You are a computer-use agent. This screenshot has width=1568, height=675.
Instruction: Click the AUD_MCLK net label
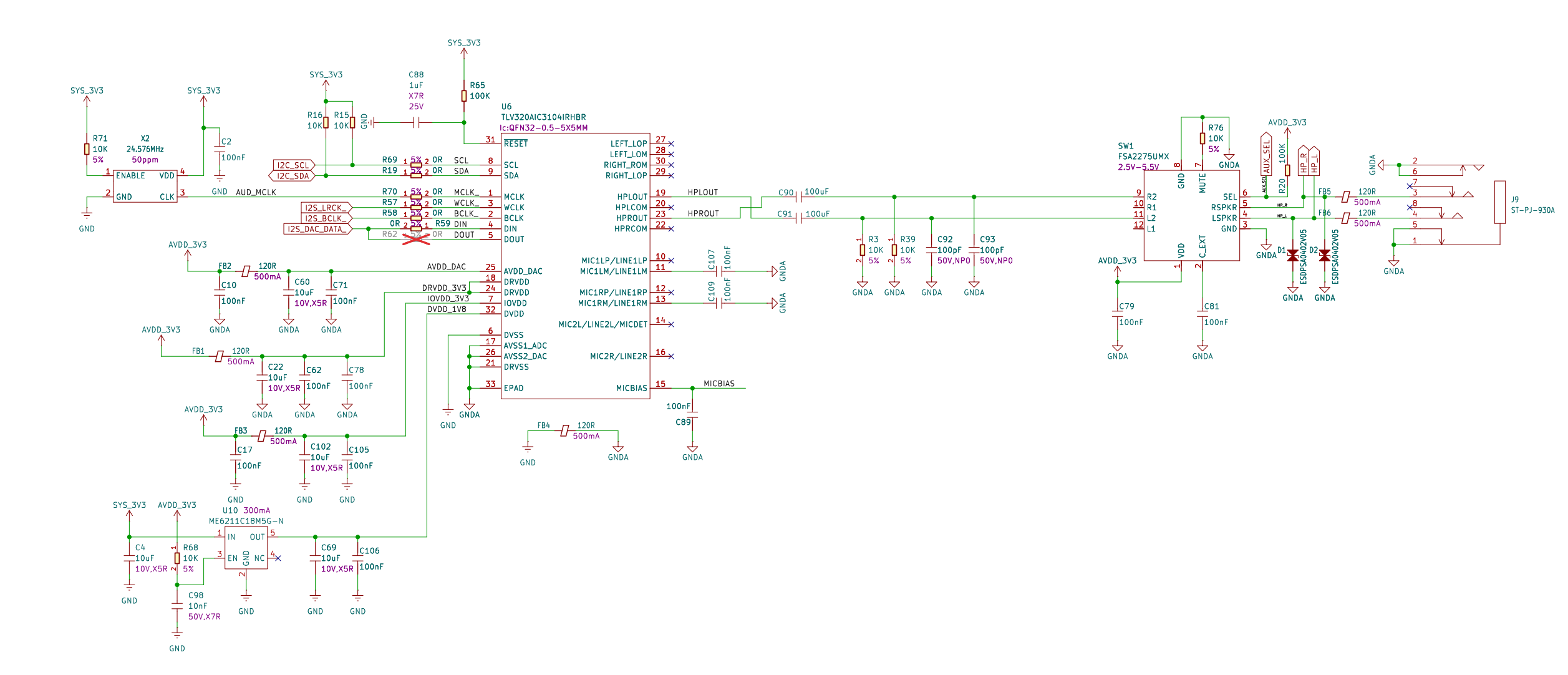pos(256,192)
